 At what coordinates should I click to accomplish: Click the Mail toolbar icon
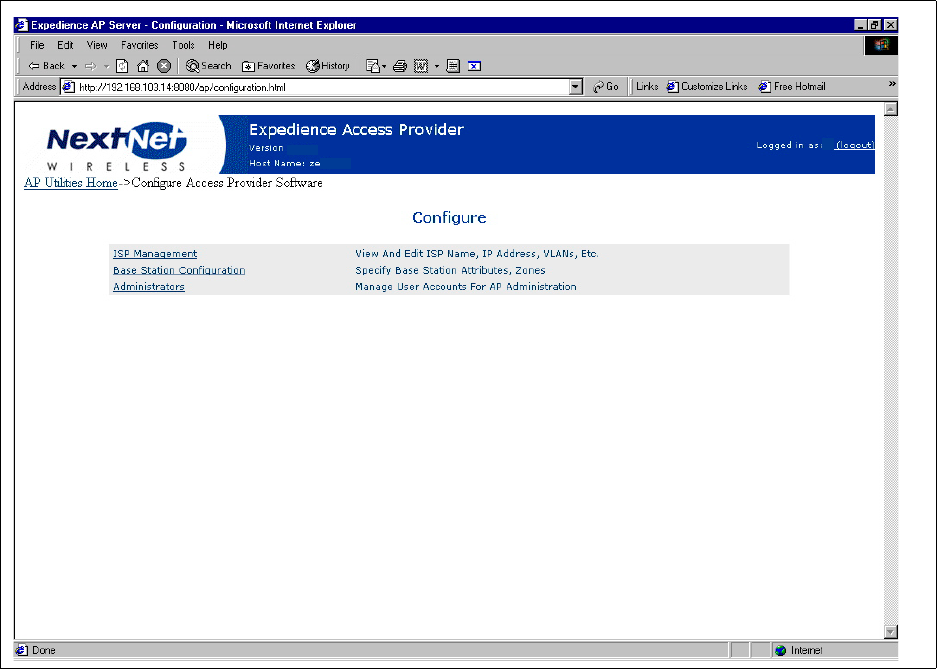click(373, 66)
